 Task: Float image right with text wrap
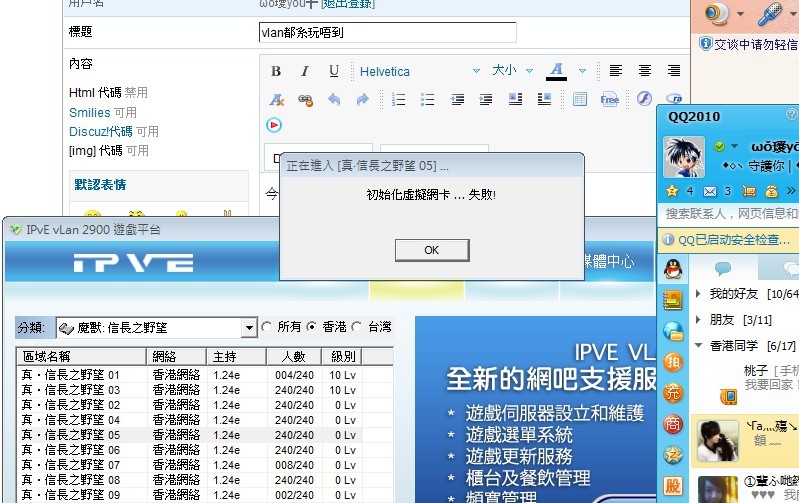[544, 99]
